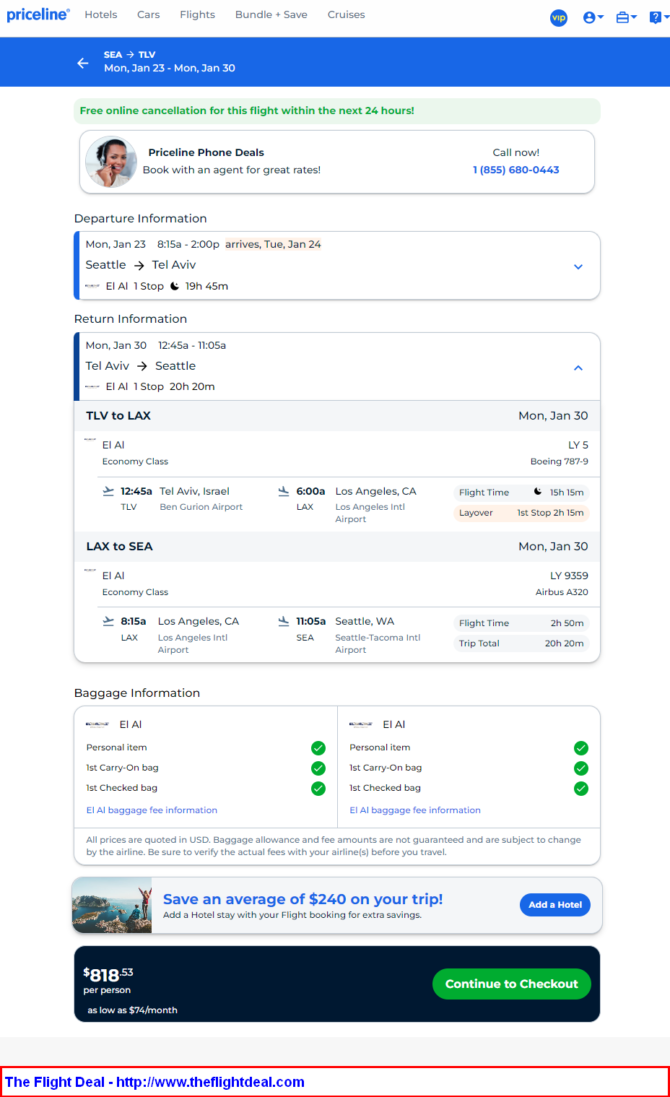Click left card 1st Checked bag checkmark
Screen dimensions: 670x1097
coord(318,788)
